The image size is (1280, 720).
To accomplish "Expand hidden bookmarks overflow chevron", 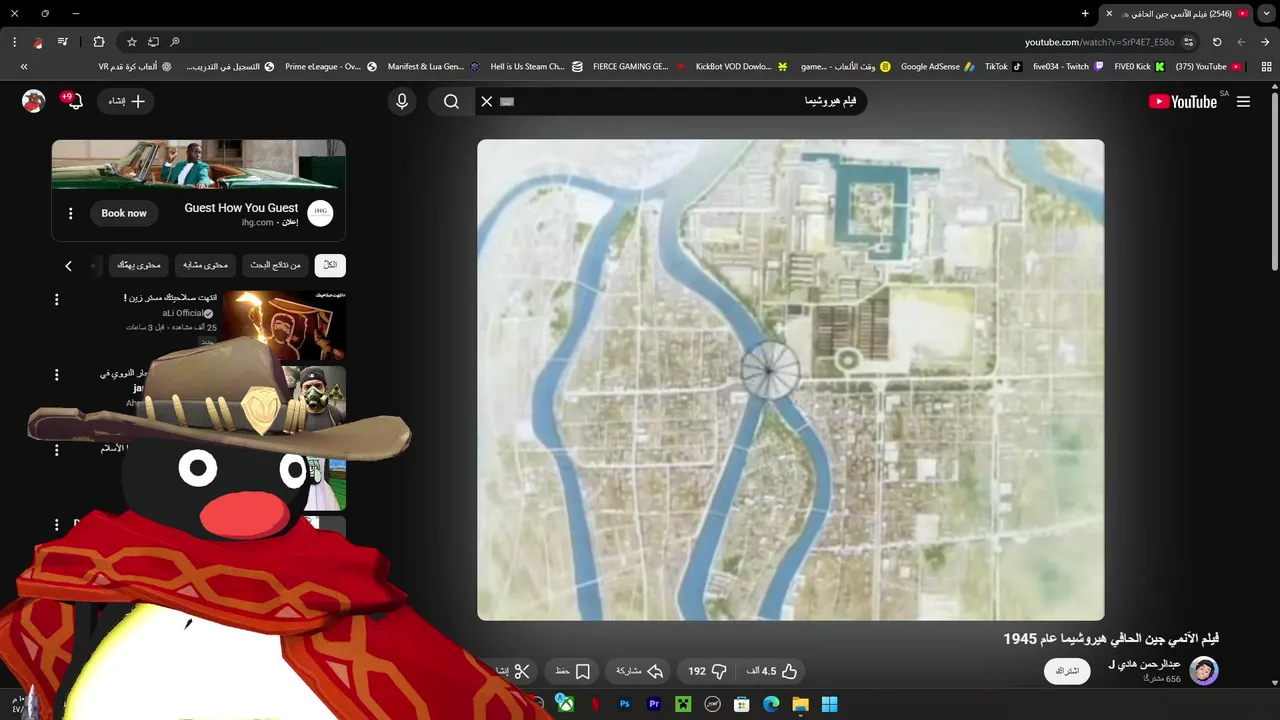I will pos(24,67).
